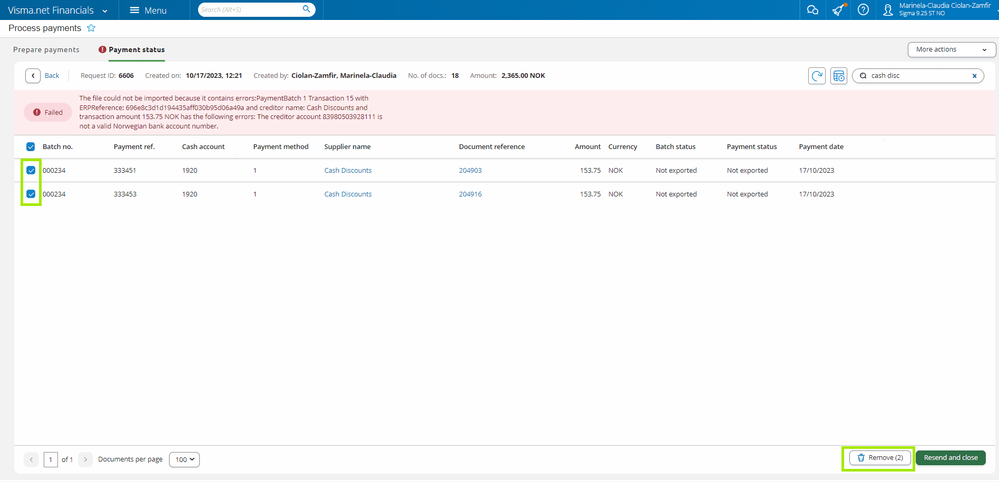Viewport: 999px width, 482px height.
Task: Click the Process payments page title
Action: coord(45,28)
